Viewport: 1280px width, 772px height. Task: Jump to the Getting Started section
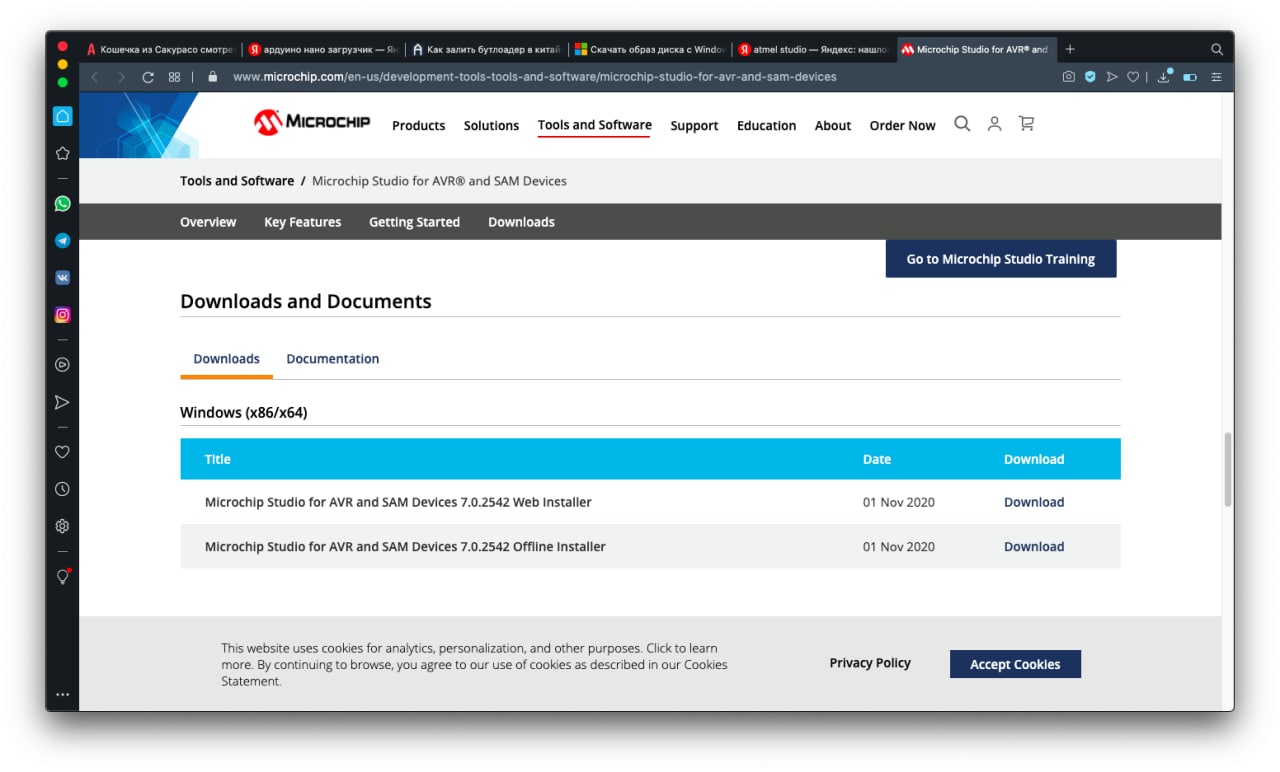click(414, 222)
